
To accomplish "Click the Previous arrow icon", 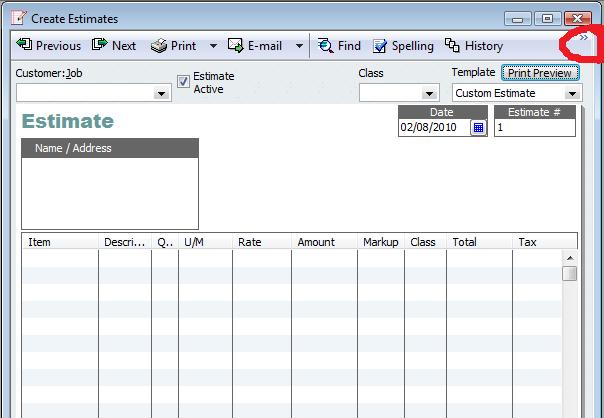I will coord(25,45).
